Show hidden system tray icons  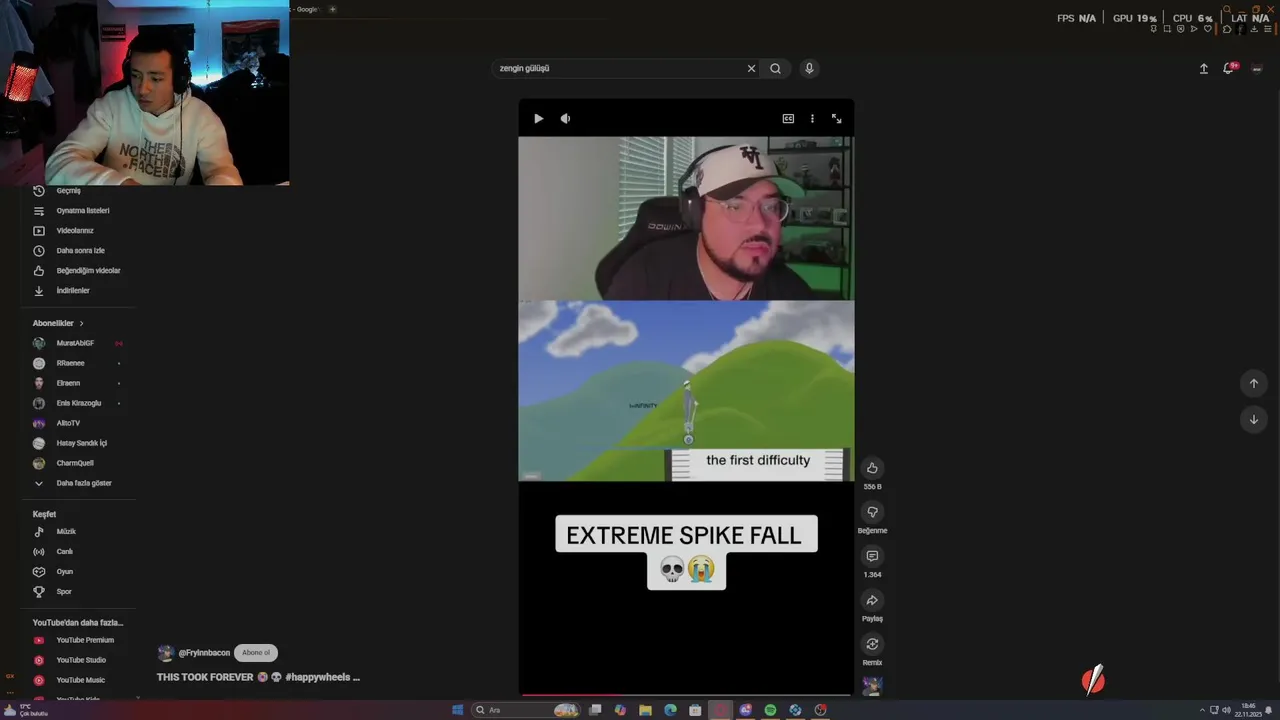1203,710
